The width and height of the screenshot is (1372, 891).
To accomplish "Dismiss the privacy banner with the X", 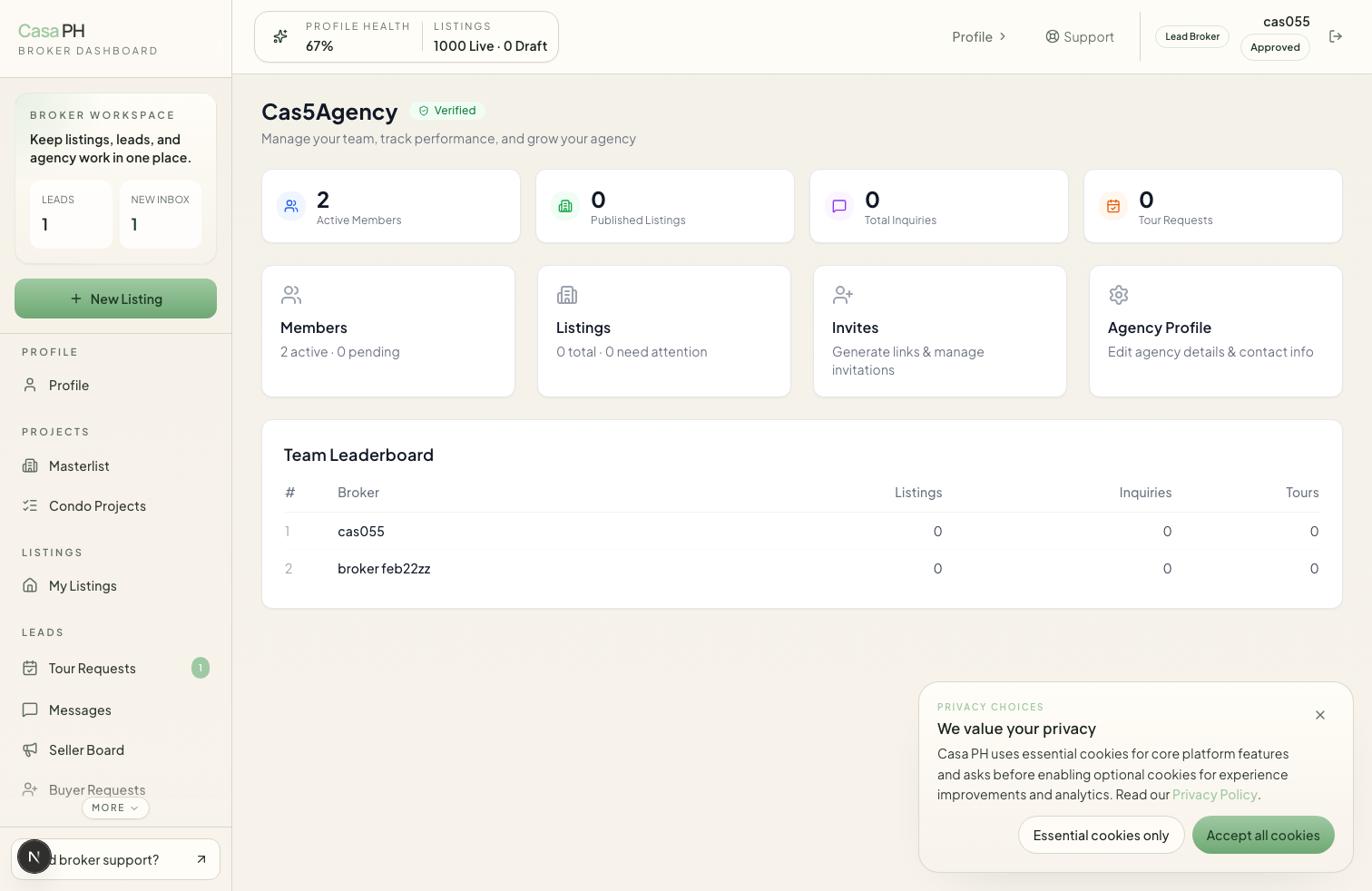I will pos(1320,715).
